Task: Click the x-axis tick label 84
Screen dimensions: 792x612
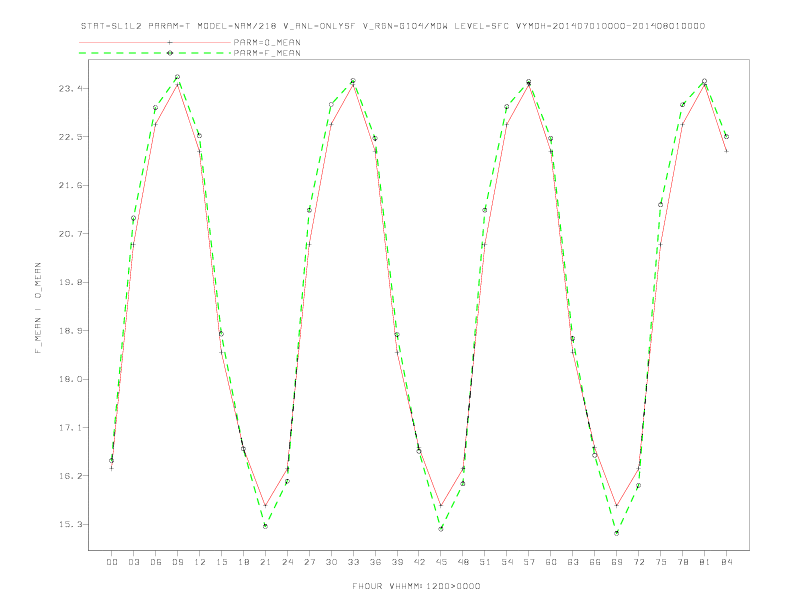Action: point(727,562)
